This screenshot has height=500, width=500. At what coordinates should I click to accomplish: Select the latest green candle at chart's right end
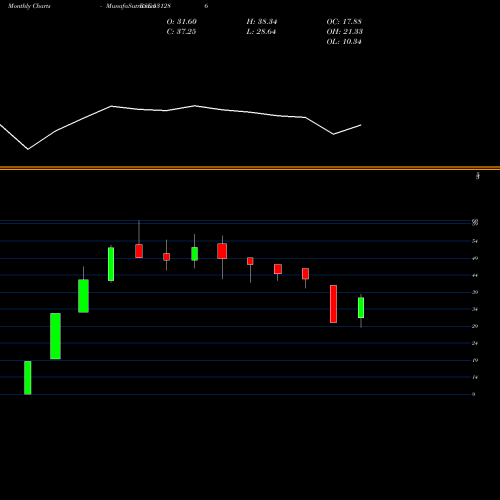(361, 308)
